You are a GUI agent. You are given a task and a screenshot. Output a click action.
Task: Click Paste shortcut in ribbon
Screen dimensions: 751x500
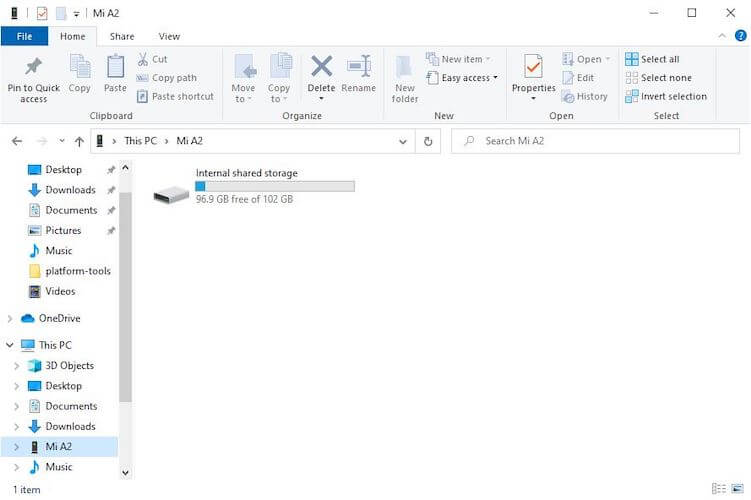point(175,96)
